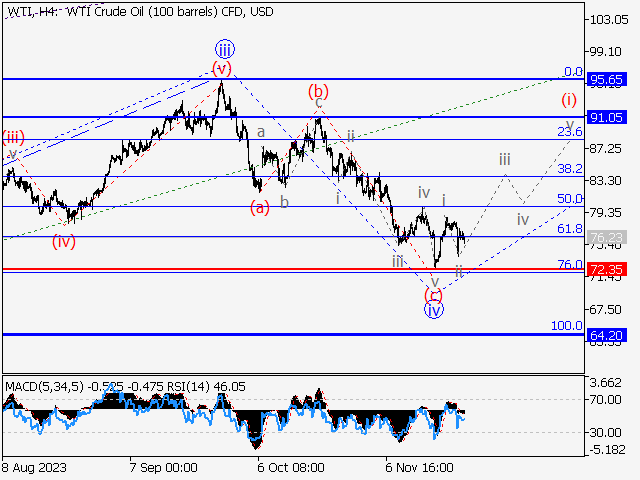Screen dimensions: 640x480
Task: Click the red (i) projected wave label
Action: 569,100
